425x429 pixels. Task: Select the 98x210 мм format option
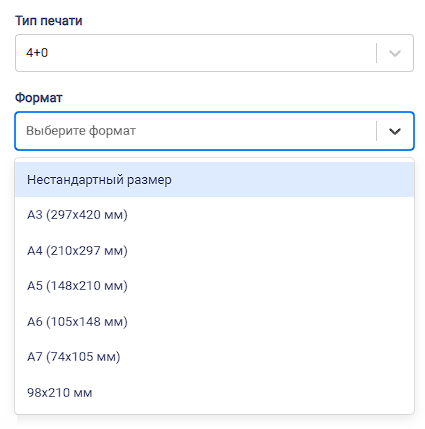[x=214, y=392]
